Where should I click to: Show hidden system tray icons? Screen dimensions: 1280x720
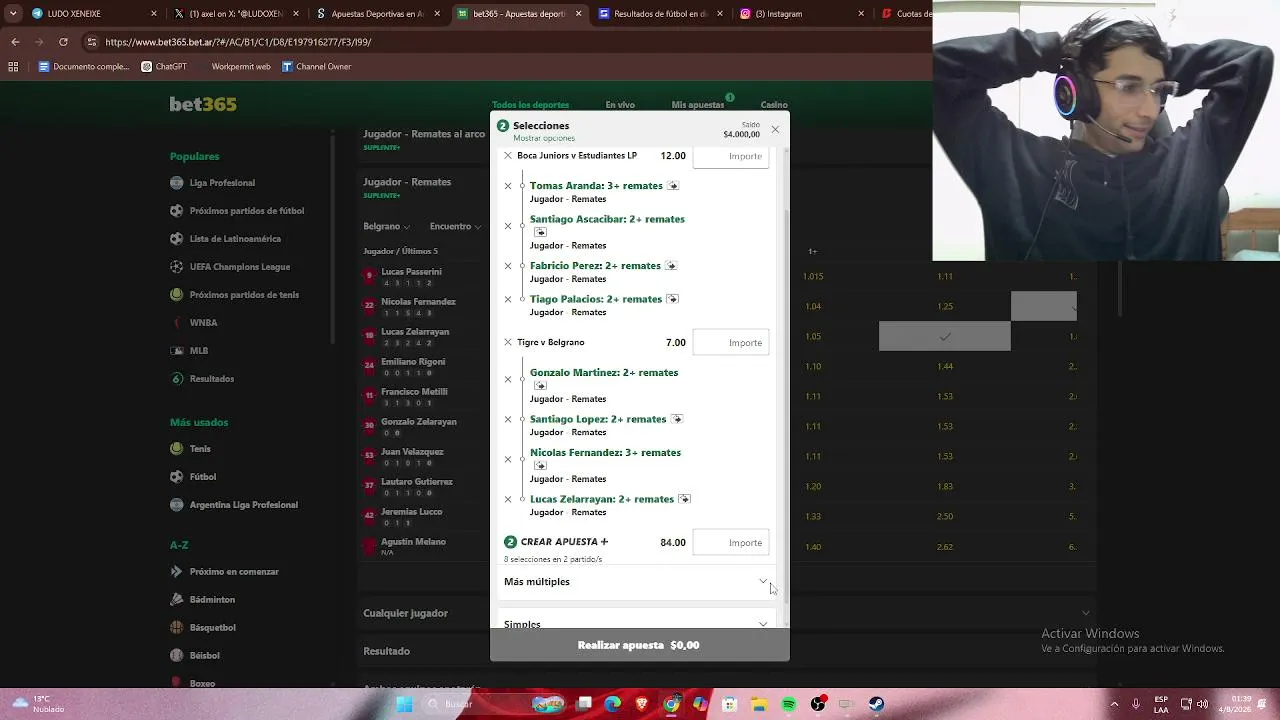[x=1114, y=704]
